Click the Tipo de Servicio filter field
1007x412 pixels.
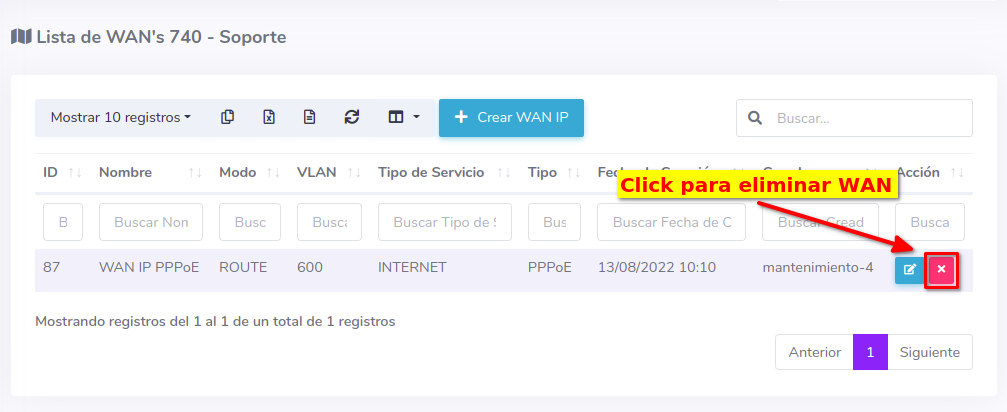tap(444, 222)
